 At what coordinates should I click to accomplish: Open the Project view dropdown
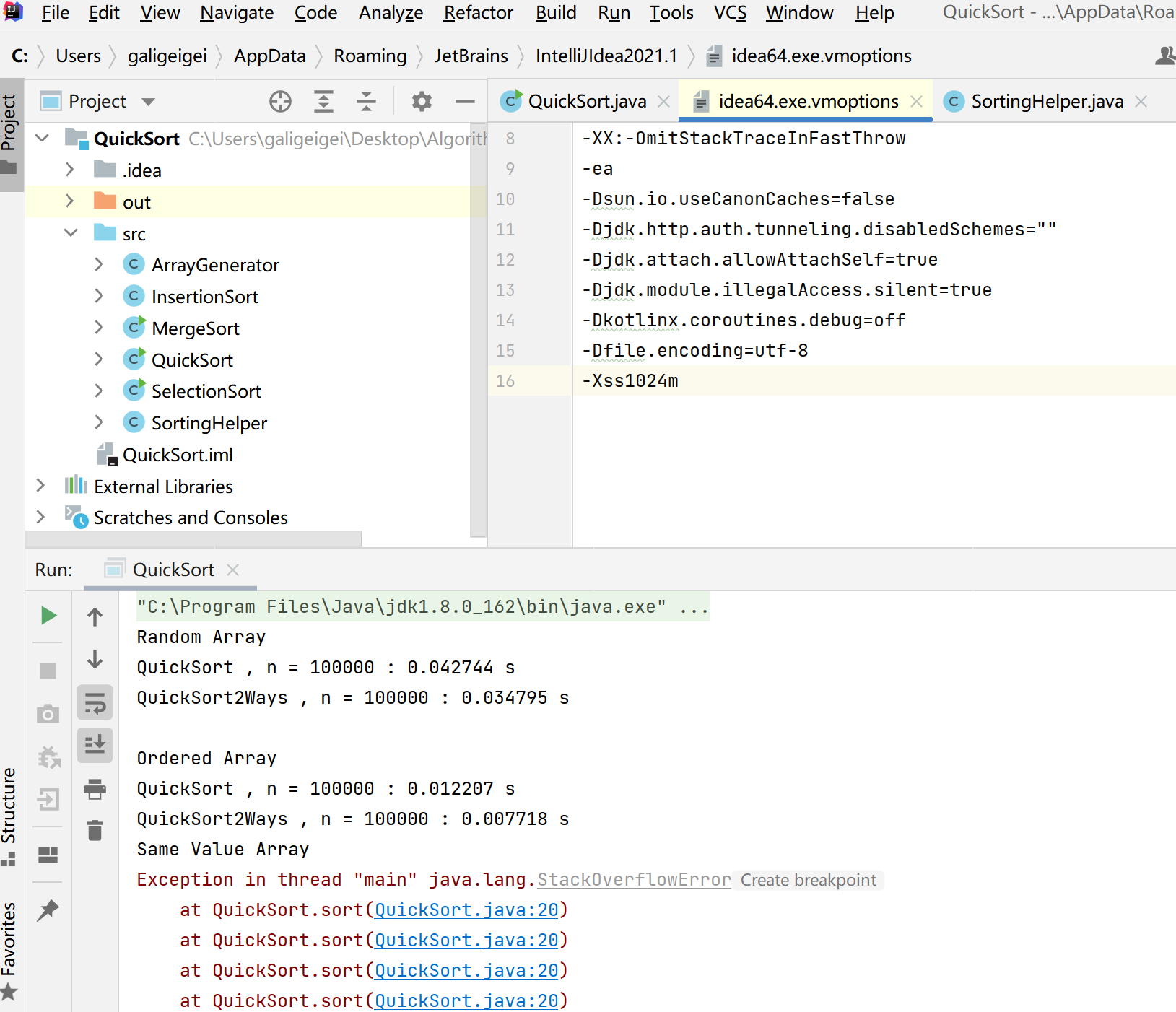point(149,102)
